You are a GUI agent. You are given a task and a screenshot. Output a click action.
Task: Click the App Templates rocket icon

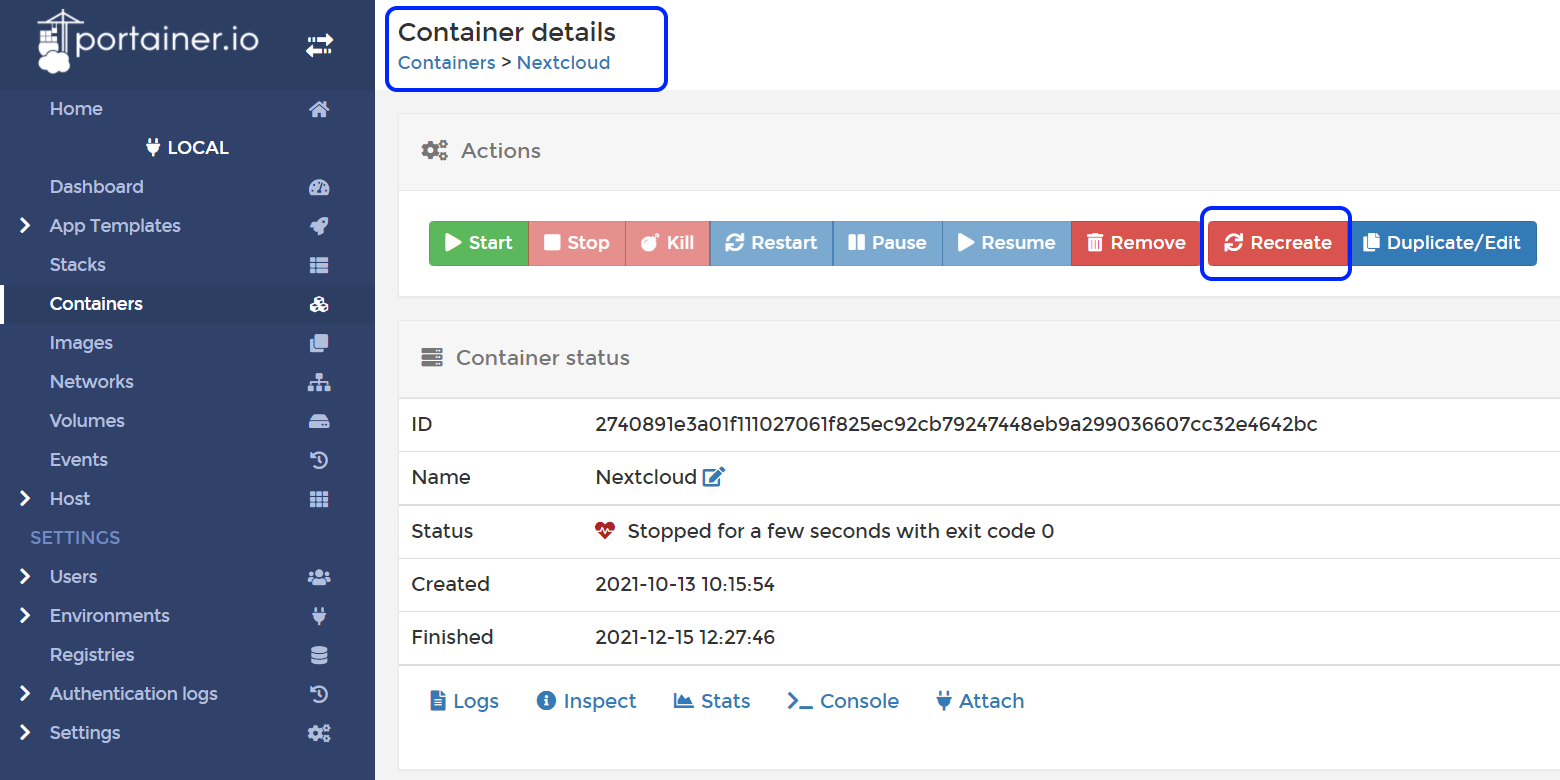click(319, 226)
